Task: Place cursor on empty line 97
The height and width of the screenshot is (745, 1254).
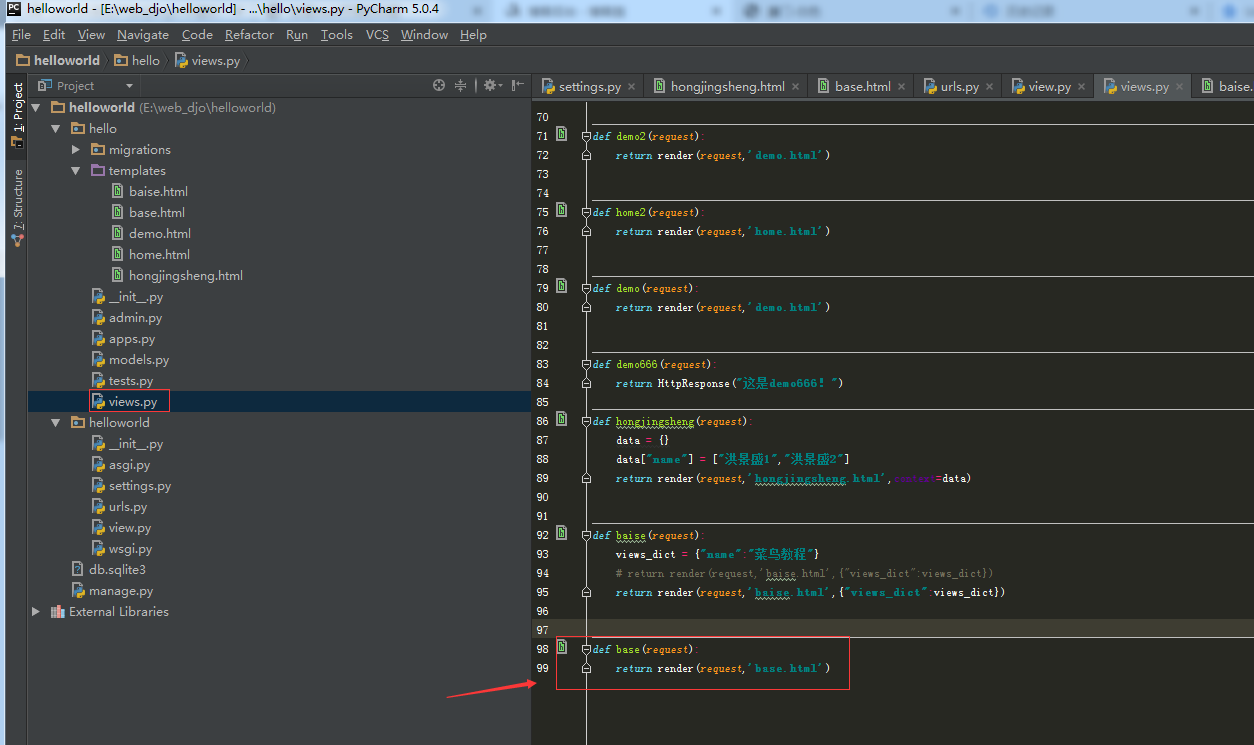Action: coord(920,629)
